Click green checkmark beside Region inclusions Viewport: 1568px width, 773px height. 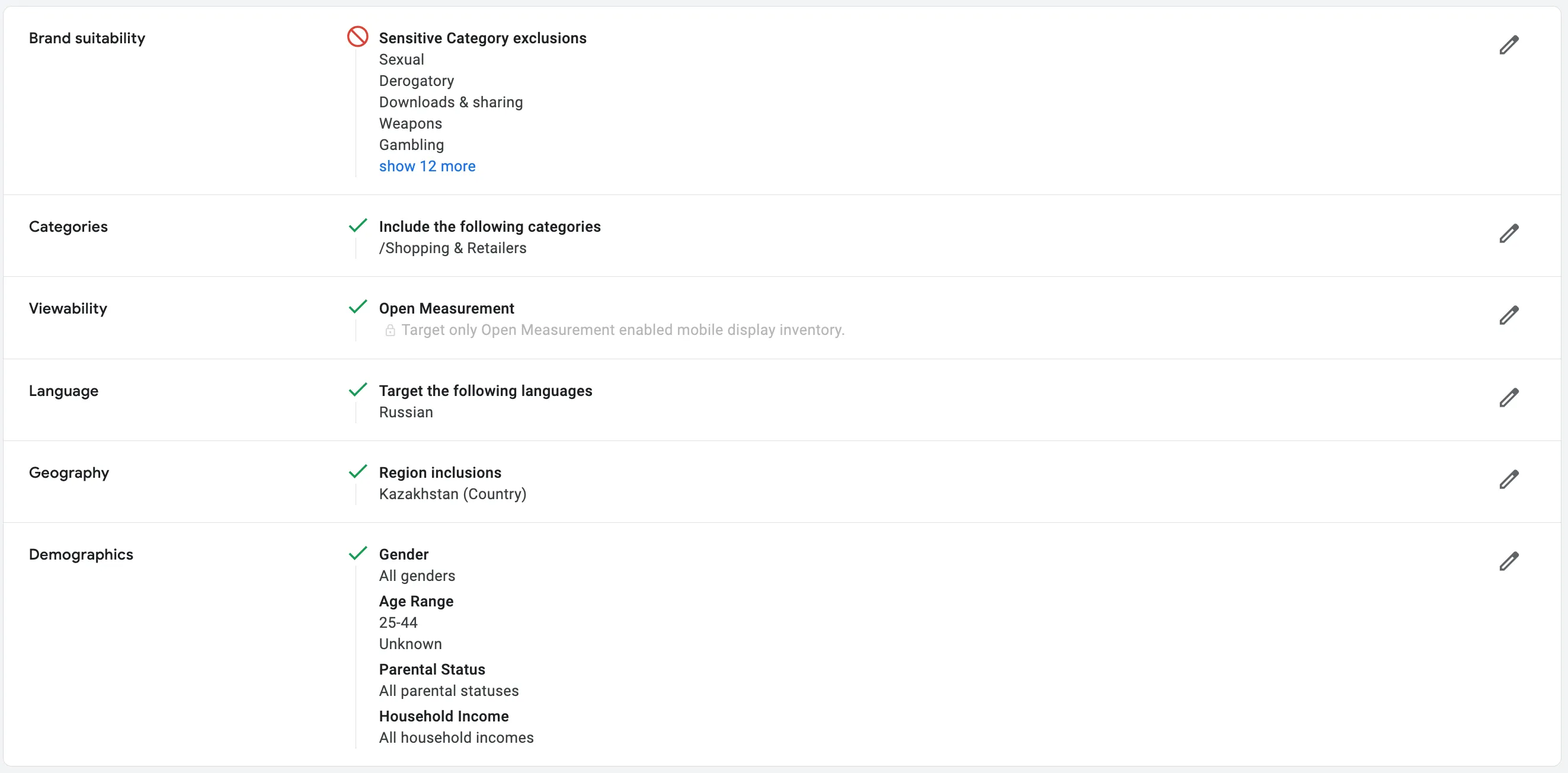pyautogui.click(x=358, y=471)
